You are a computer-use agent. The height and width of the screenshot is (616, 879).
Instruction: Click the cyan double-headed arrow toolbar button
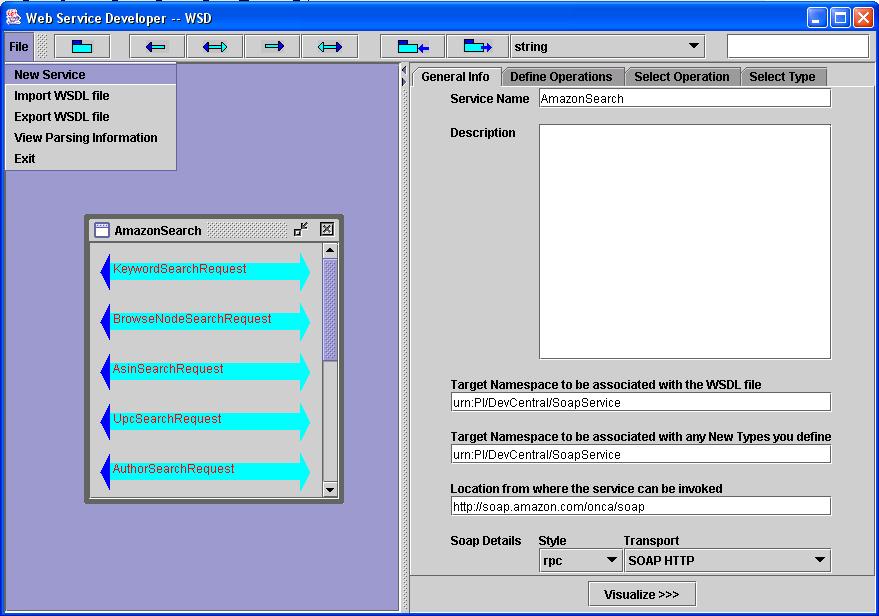330,47
